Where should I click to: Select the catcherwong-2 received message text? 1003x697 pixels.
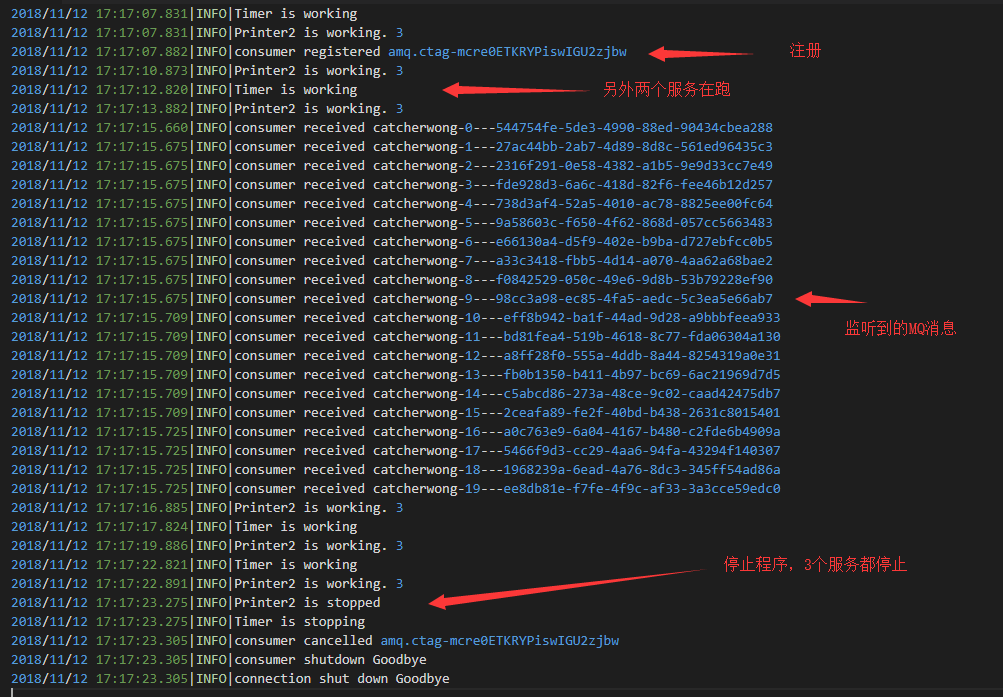[503, 166]
